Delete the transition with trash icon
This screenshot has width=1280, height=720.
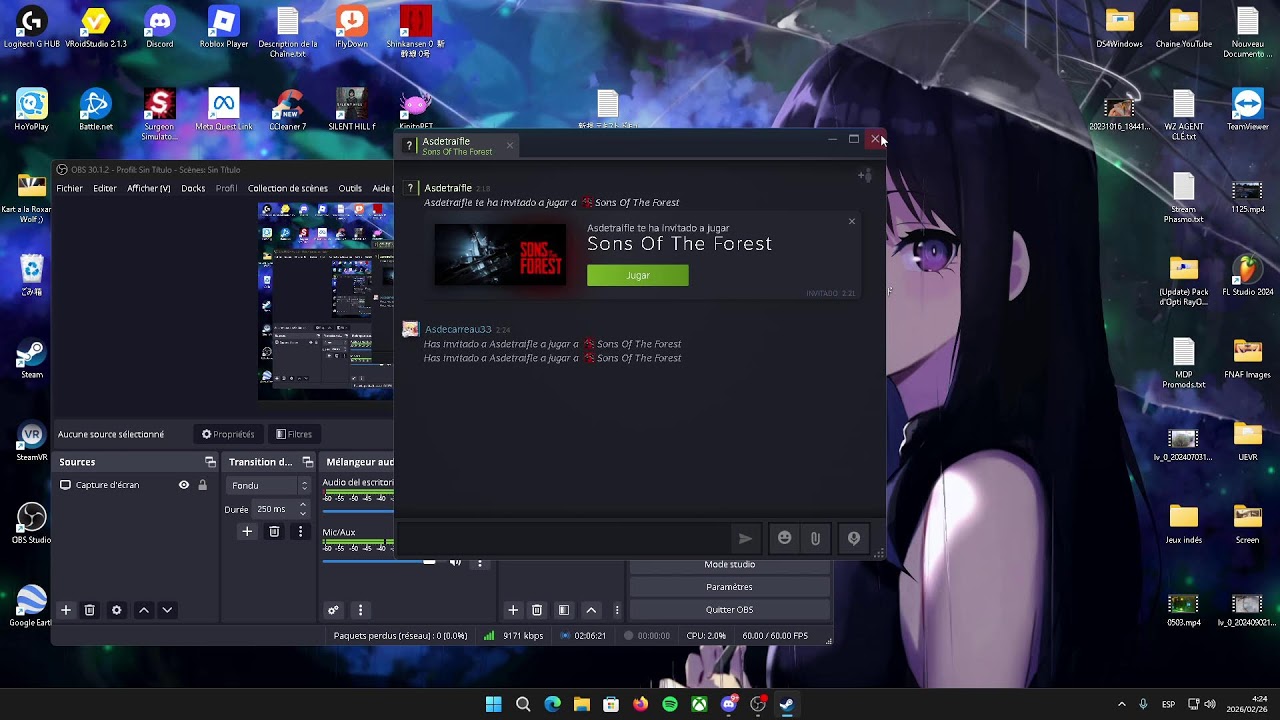pyautogui.click(x=274, y=531)
